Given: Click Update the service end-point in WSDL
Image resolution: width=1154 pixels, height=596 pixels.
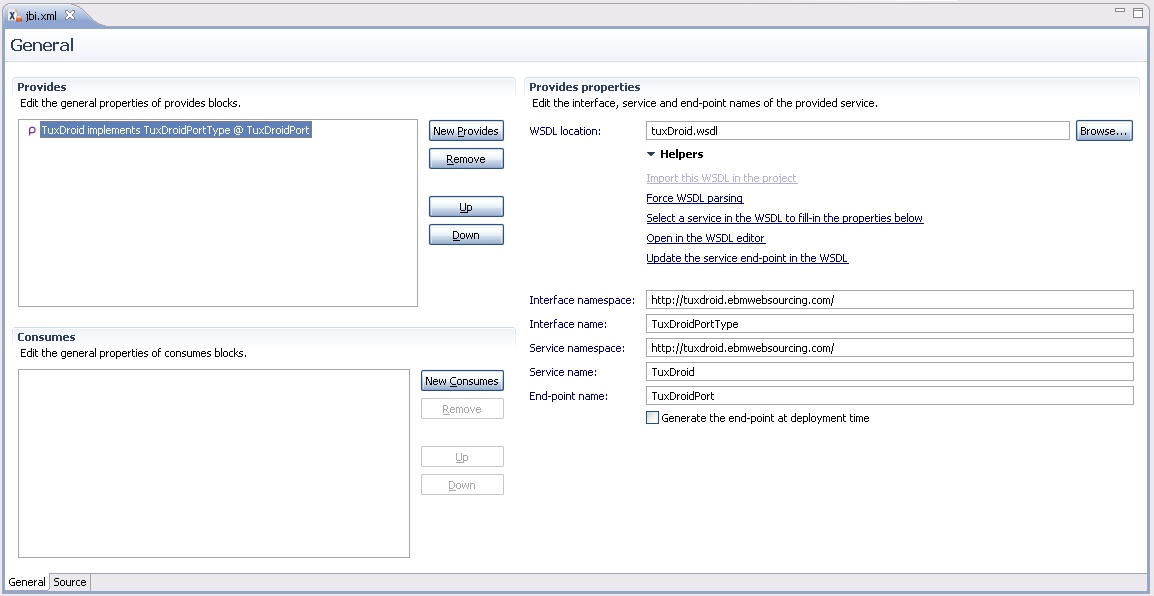Looking at the screenshot, I should [746, 258].
